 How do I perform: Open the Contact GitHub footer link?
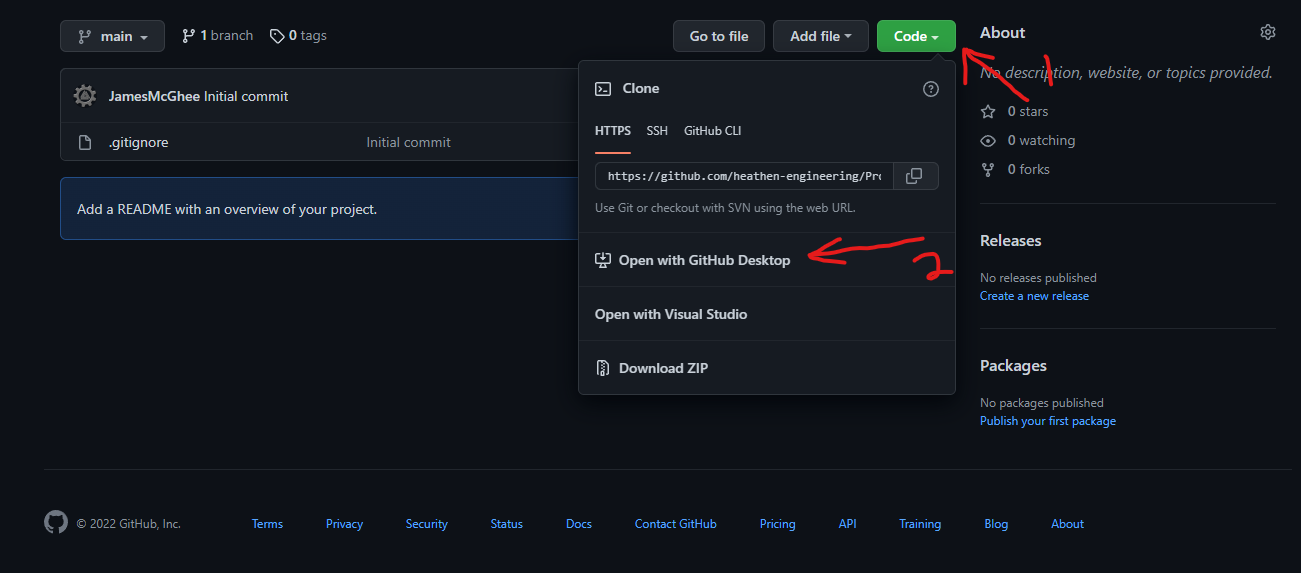(676, 524)
